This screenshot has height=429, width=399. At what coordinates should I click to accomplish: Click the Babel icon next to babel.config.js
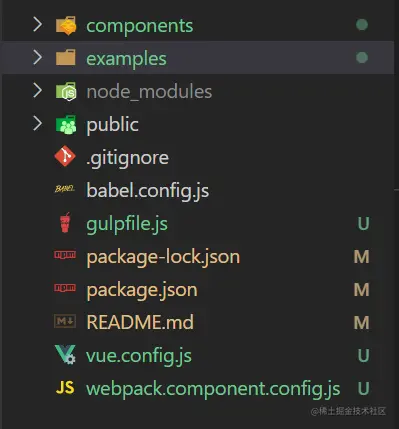pyautogui.click(x=65, y=189)
